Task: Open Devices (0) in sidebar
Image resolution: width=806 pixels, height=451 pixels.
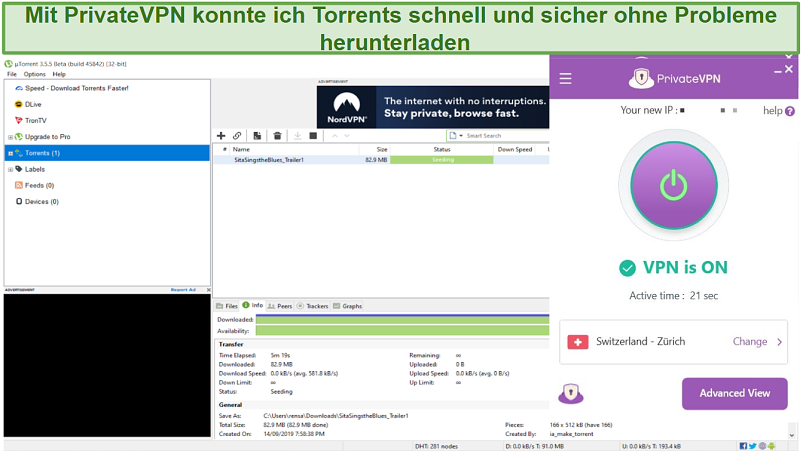Action: 37,202
